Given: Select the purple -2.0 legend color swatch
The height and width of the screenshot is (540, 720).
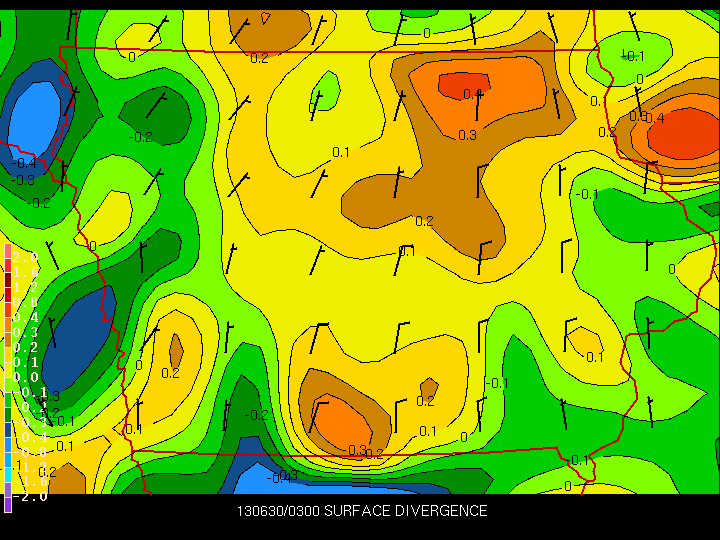Looking at the screenshot, I should [x=7, y=504].
